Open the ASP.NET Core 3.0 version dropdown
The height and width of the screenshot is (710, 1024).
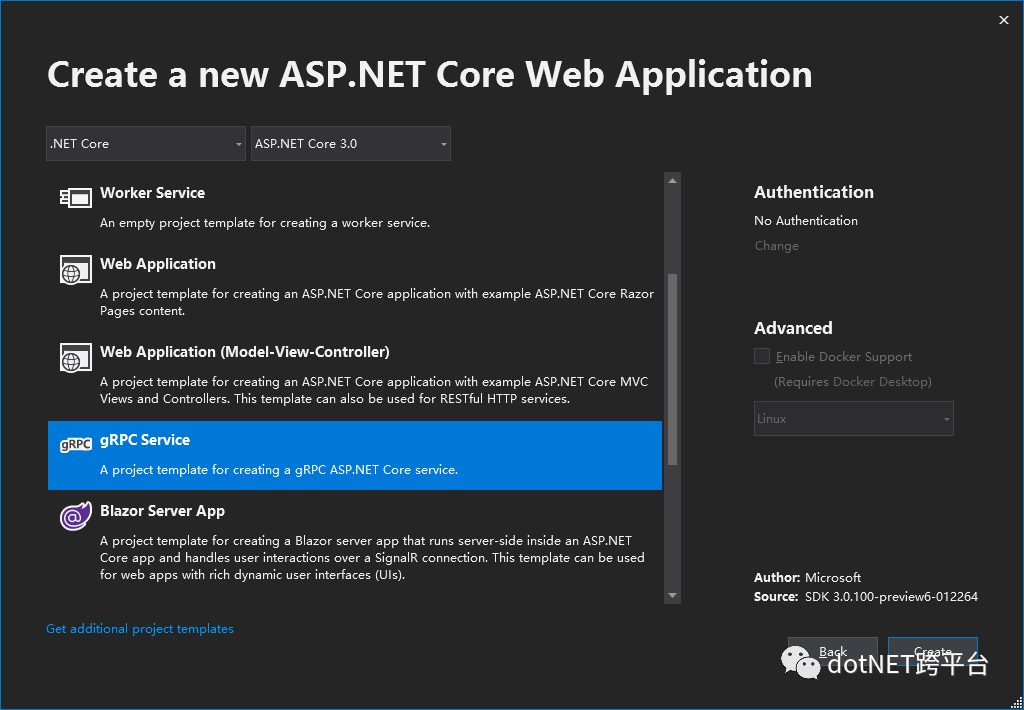click(x=350, y=143)
